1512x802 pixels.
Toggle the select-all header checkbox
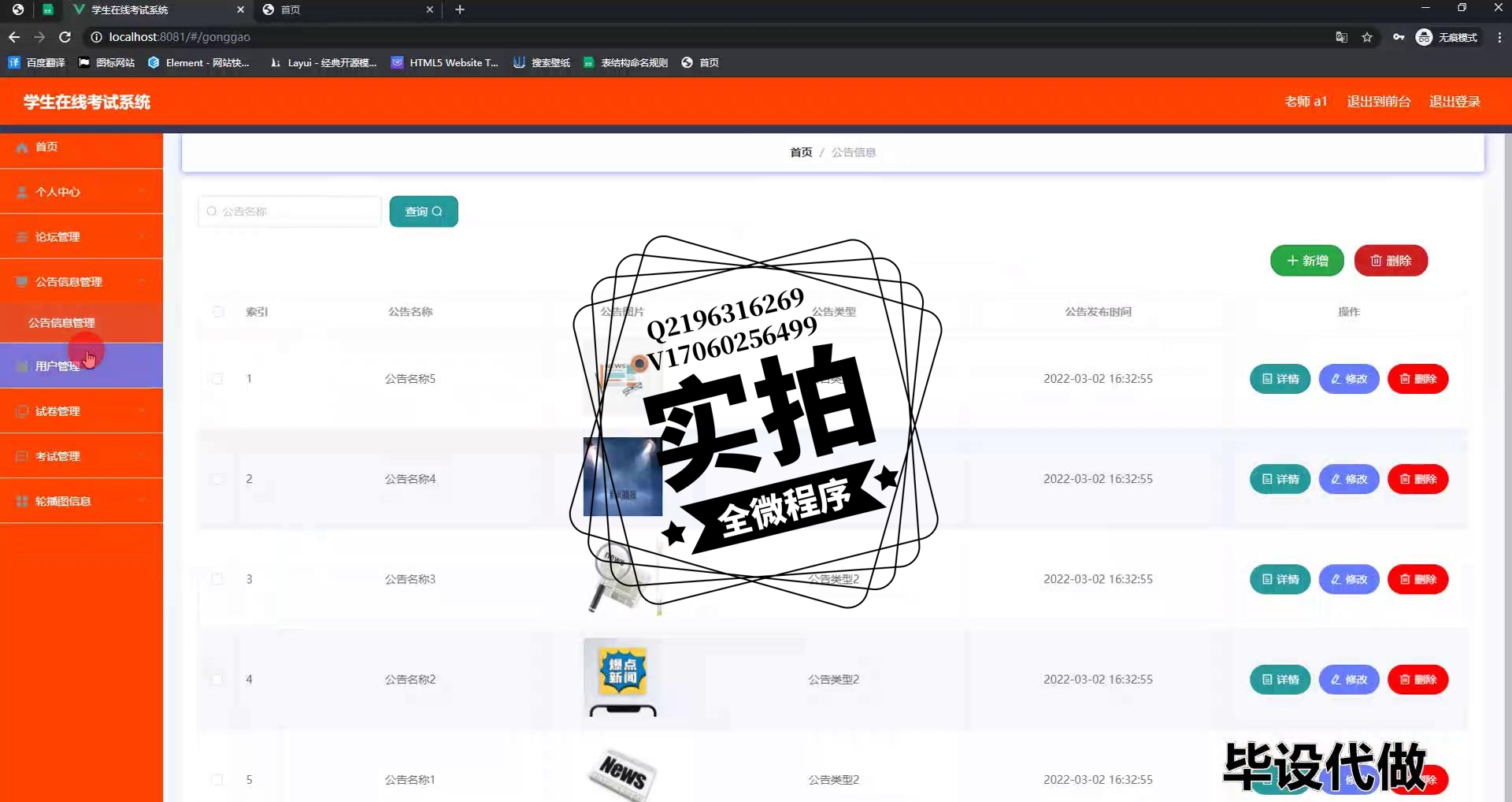[x=218, y=311]
